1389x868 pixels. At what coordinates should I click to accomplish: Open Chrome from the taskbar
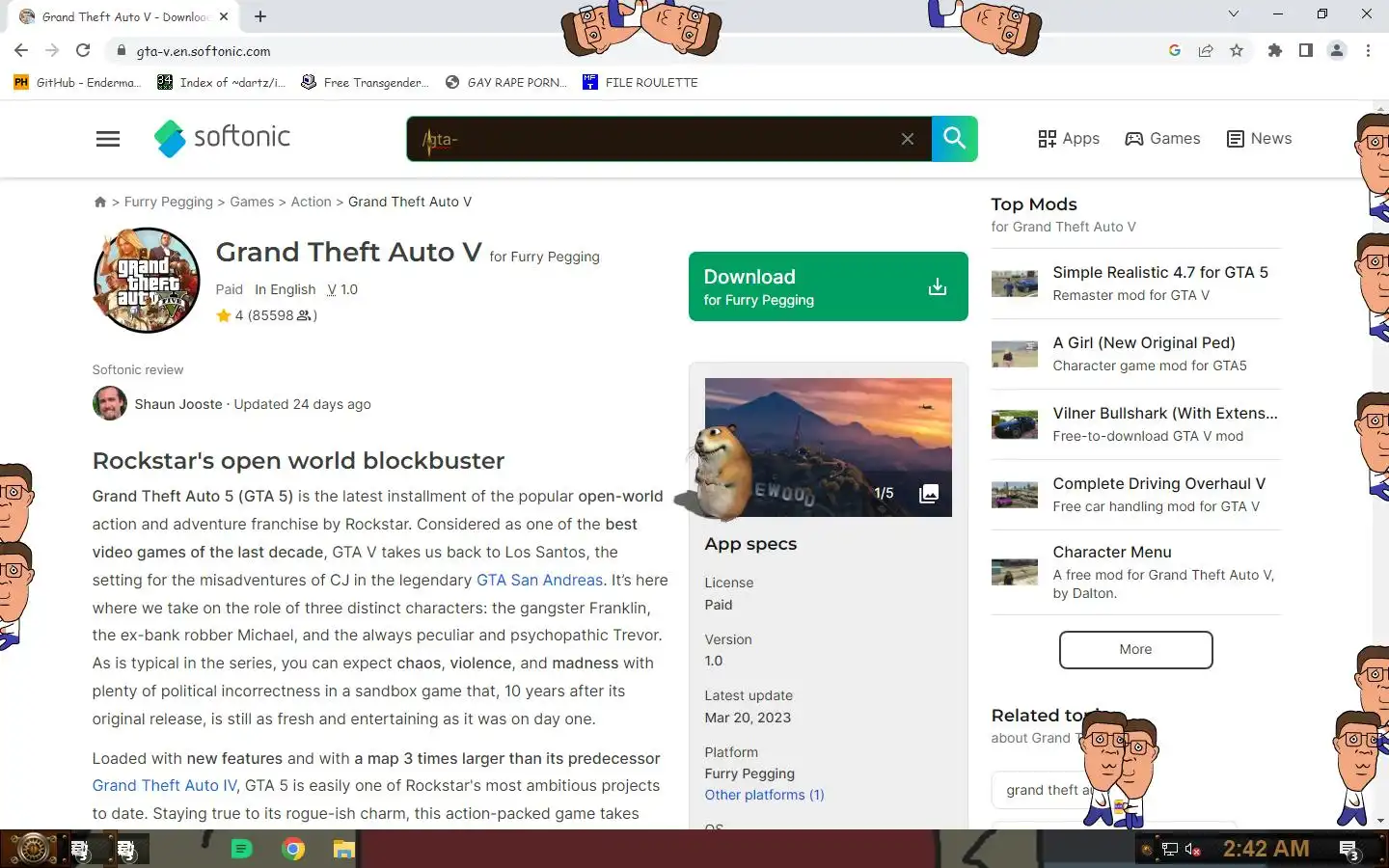point(293,849)
